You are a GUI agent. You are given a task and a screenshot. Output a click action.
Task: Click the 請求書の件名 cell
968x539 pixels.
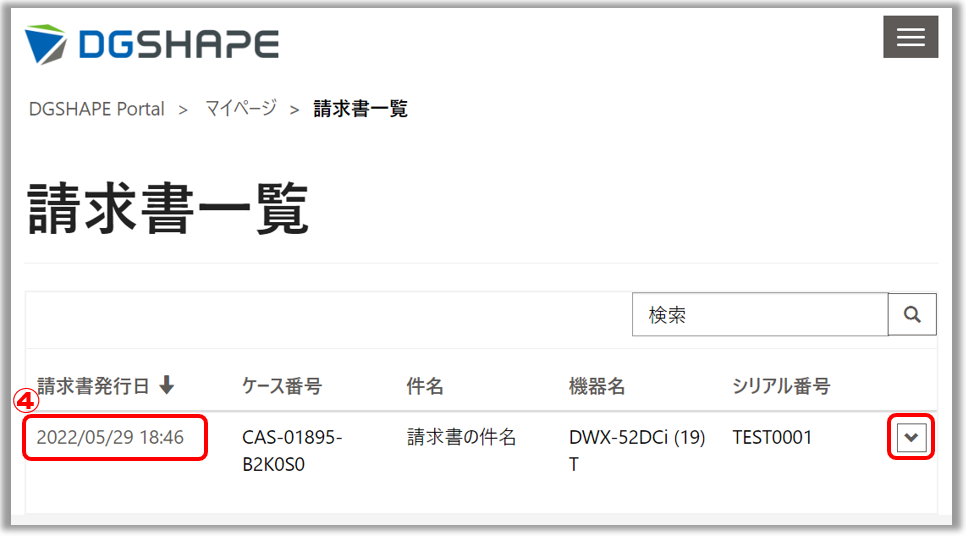(461, 437)
